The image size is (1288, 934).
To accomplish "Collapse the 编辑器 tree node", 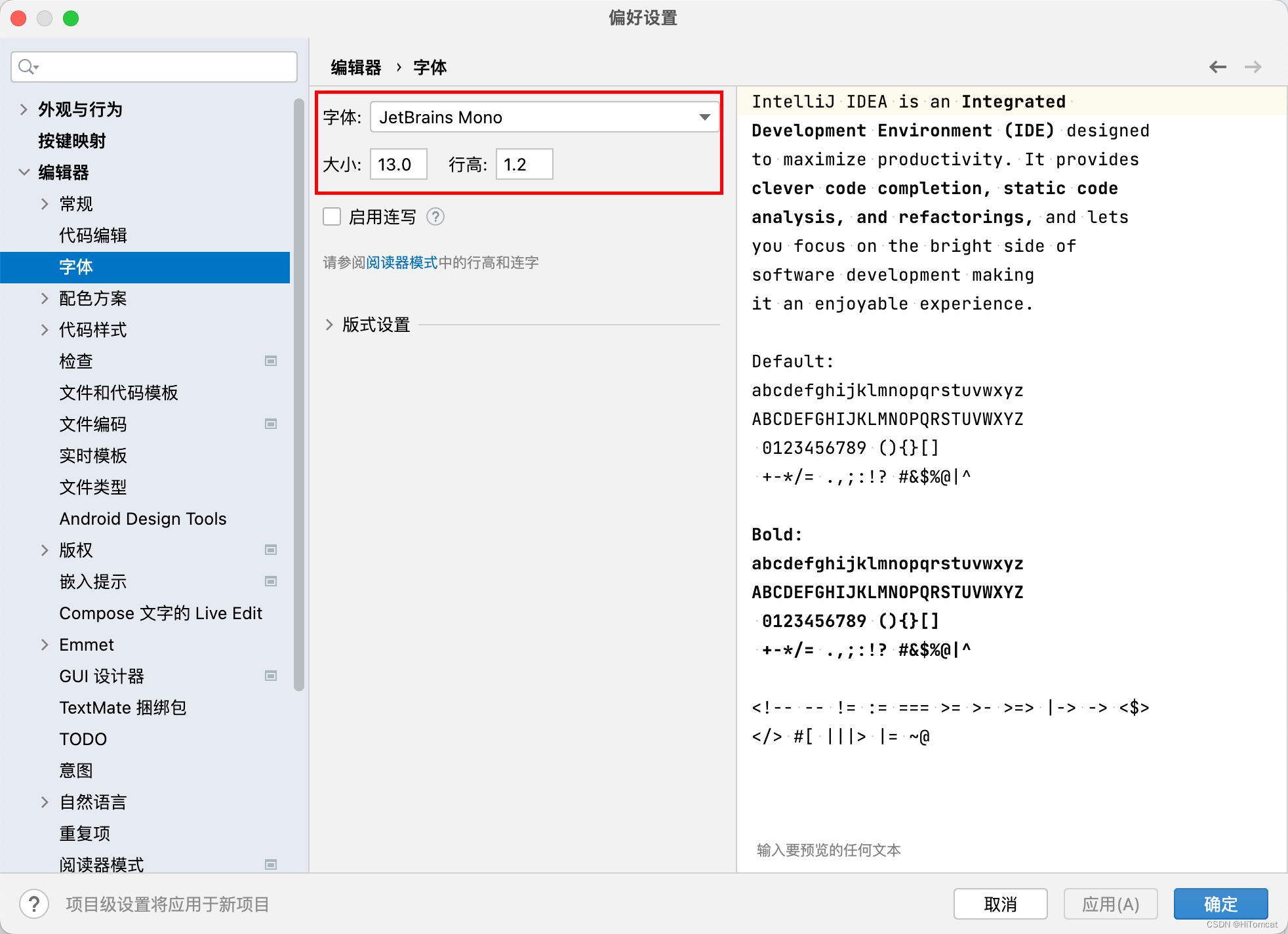I will 24,173.
